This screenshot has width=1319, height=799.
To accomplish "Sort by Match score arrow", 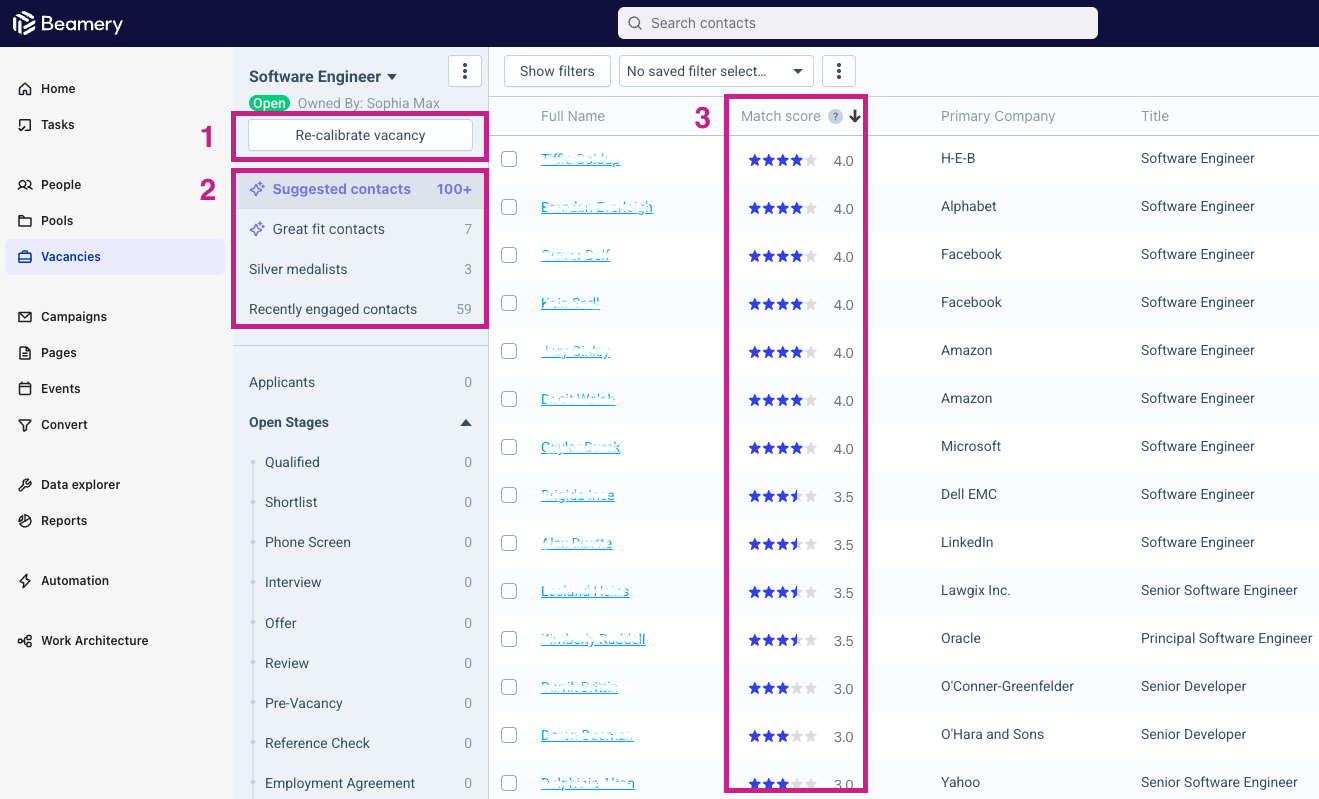I will click(x=855, y=117).
